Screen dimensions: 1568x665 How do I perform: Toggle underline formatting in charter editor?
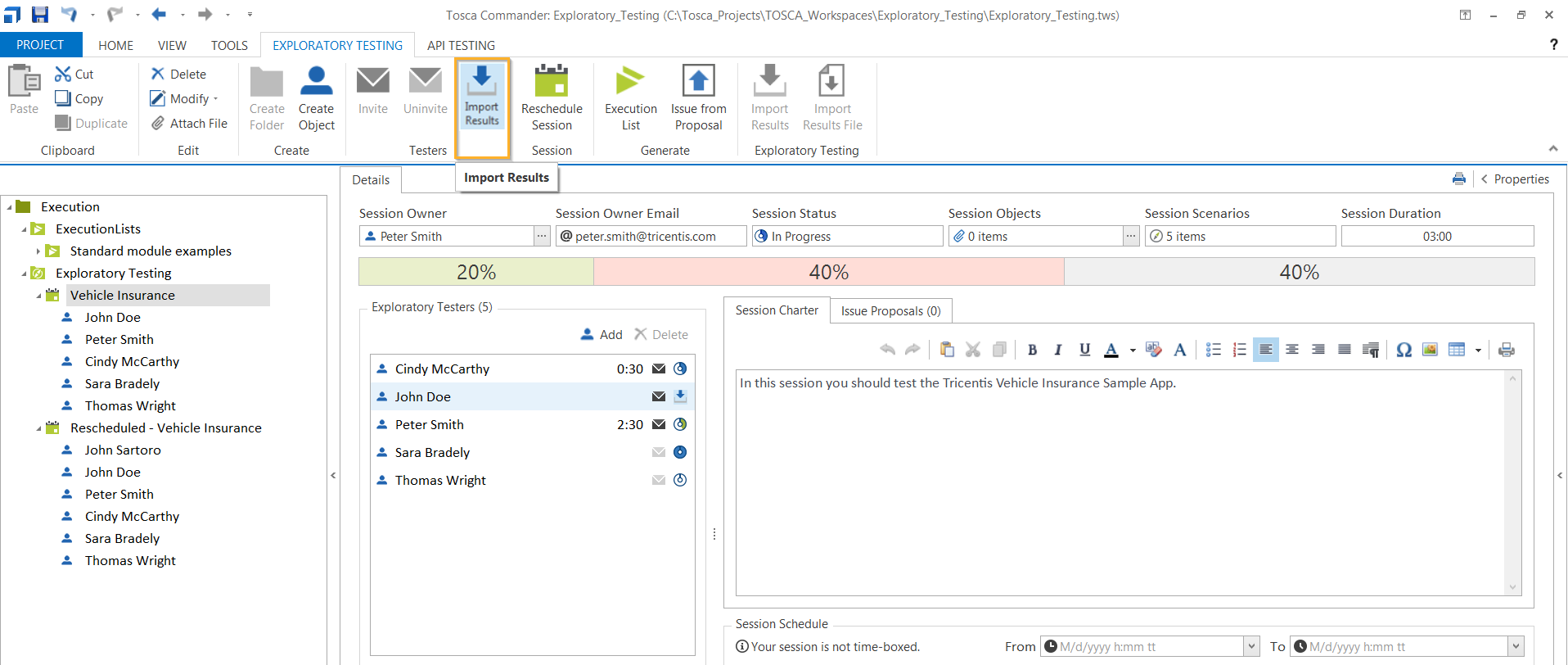click(1084, 350)
